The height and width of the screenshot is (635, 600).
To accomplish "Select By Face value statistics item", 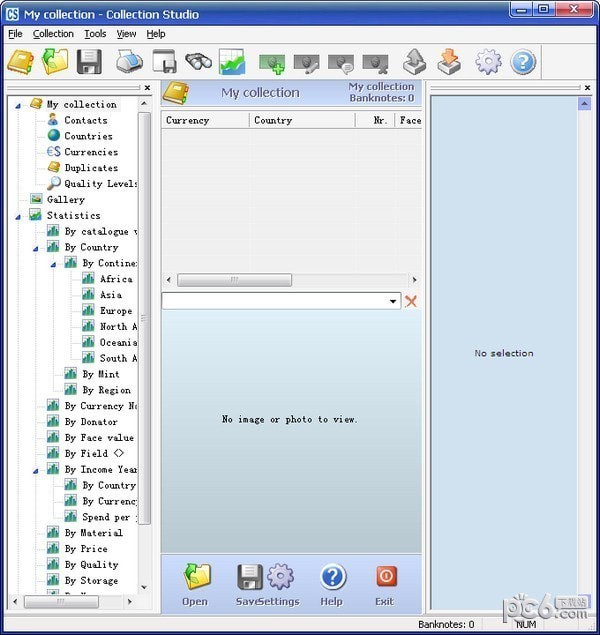I will pyautogui.click(x=99, y=438).
